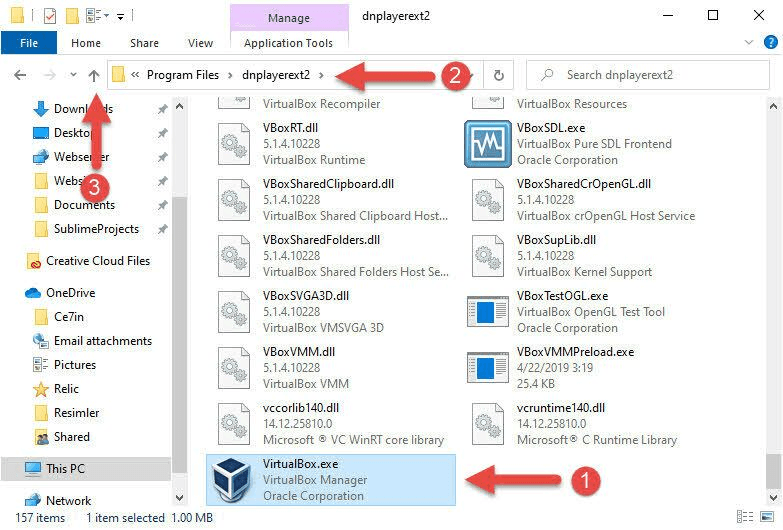Click the navigation pane scroll up arrow
The image size is (783, 530).
tap(180, 106)
